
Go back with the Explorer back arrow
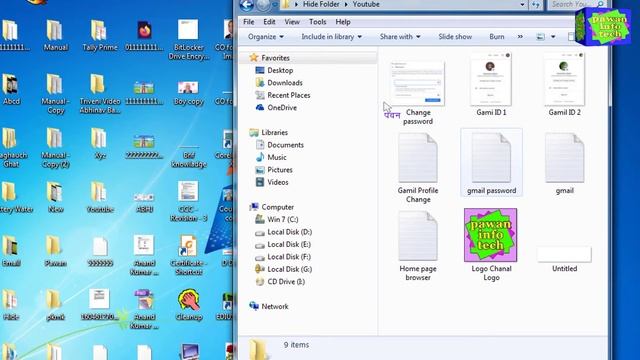pos(247,4)
